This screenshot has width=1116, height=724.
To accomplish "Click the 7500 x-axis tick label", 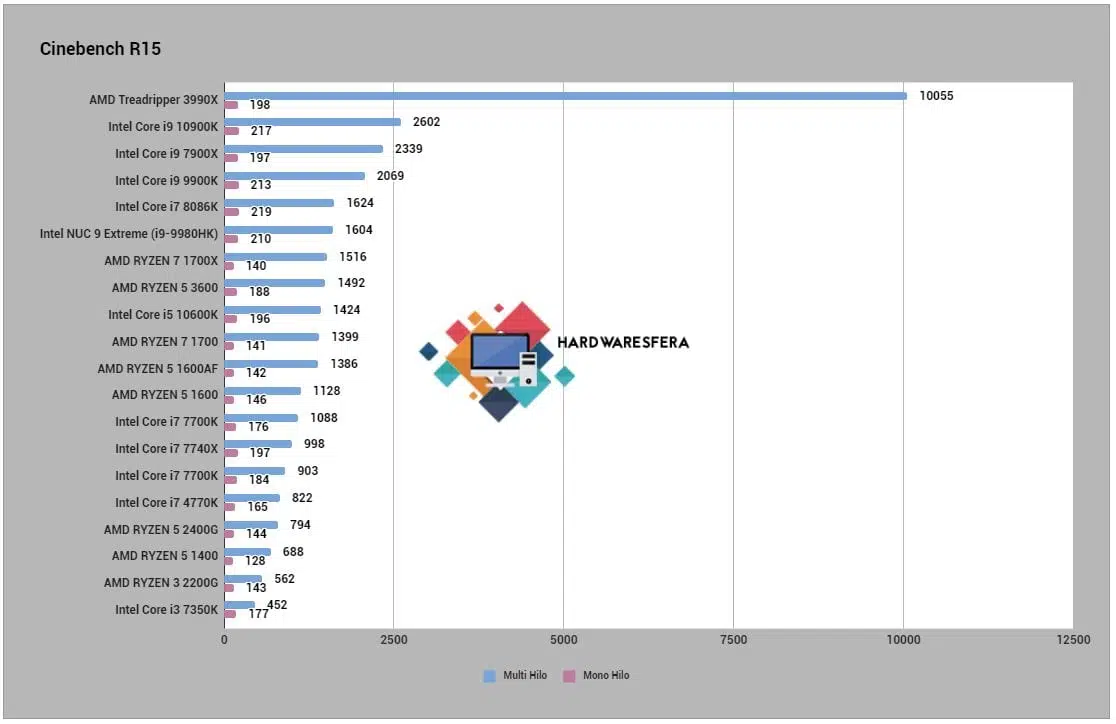I will [734, 639].
